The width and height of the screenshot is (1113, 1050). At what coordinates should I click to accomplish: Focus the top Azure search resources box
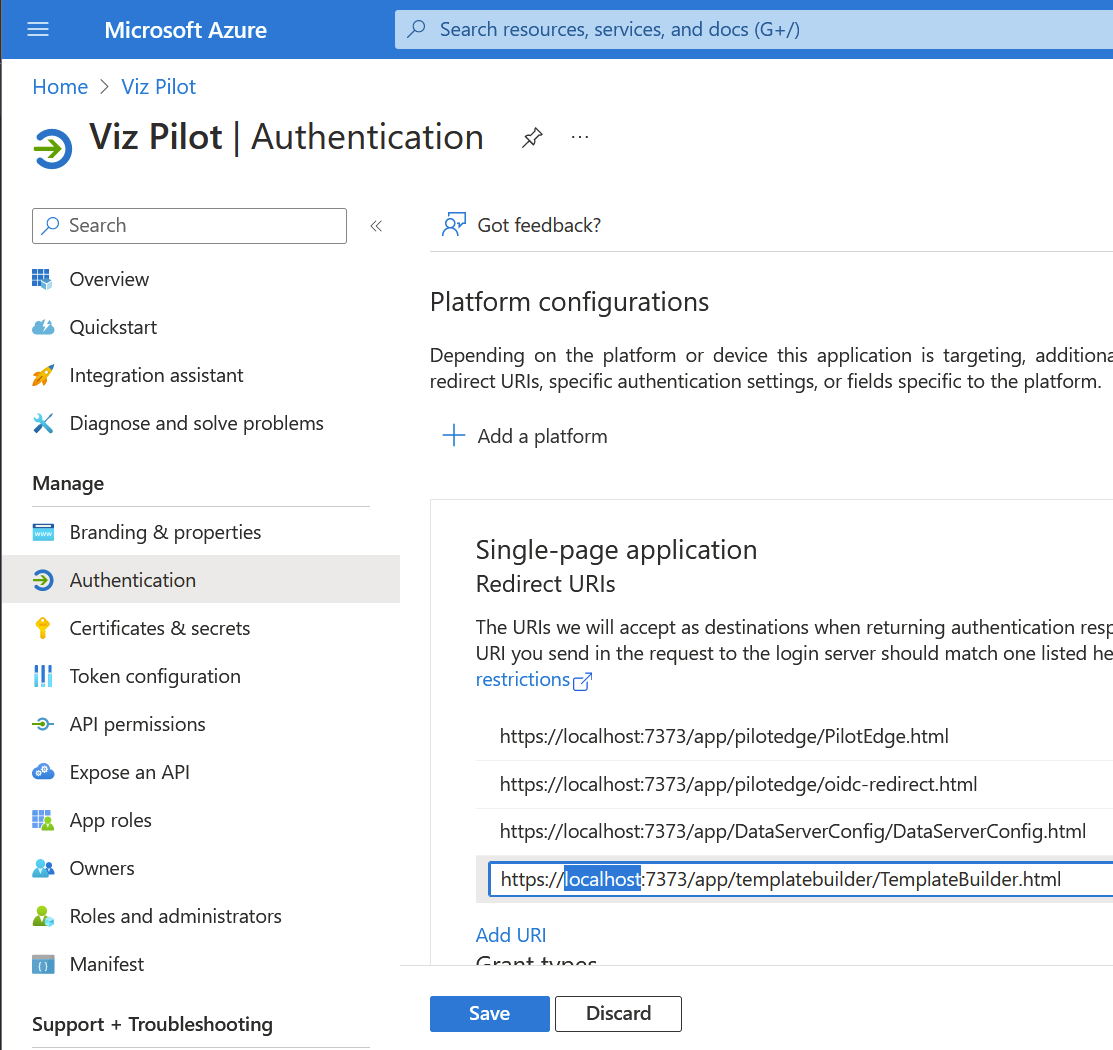(x=750, y=29)
